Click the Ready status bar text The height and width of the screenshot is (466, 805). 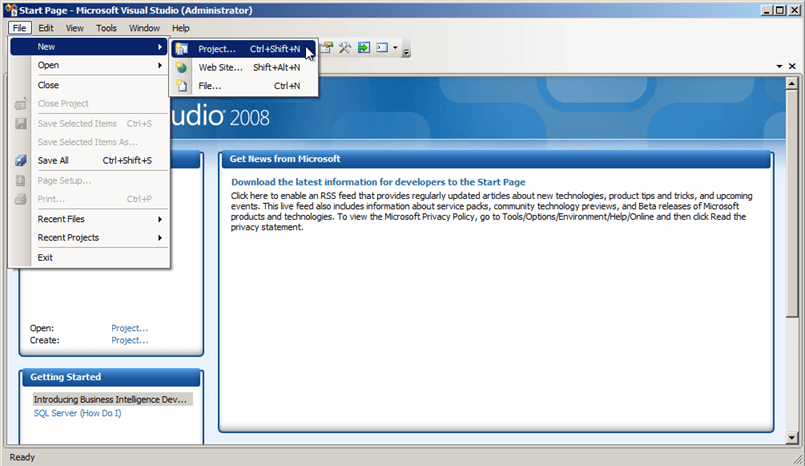coord(22,457)
